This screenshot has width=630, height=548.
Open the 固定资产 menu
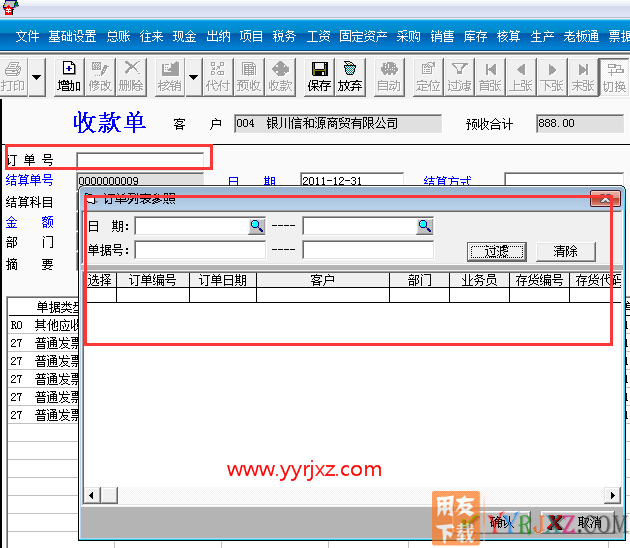tap(363, 36)
